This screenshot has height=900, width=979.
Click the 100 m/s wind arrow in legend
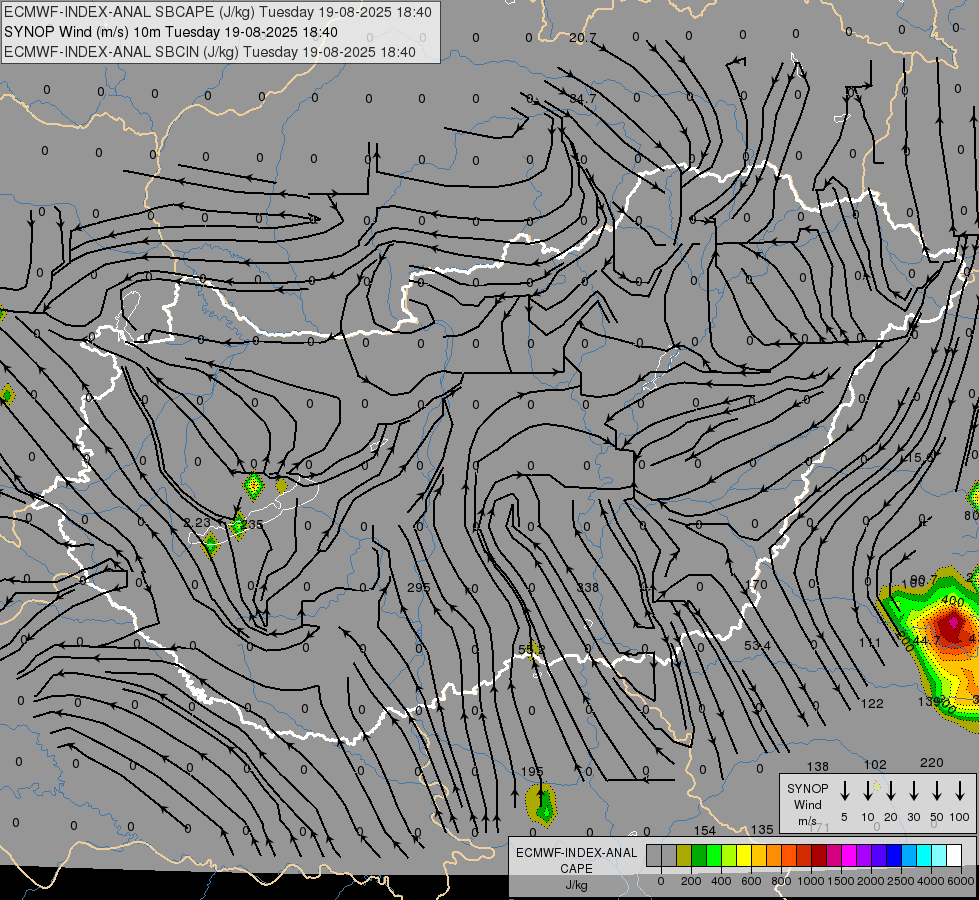point(960,791)
